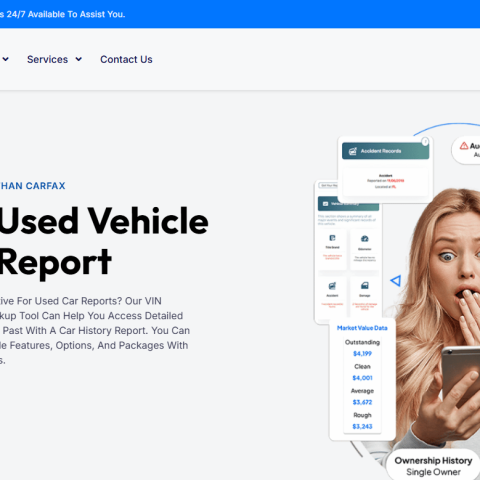
Task: Click the Vehicle Summary header icon
Action: [326, 203]
